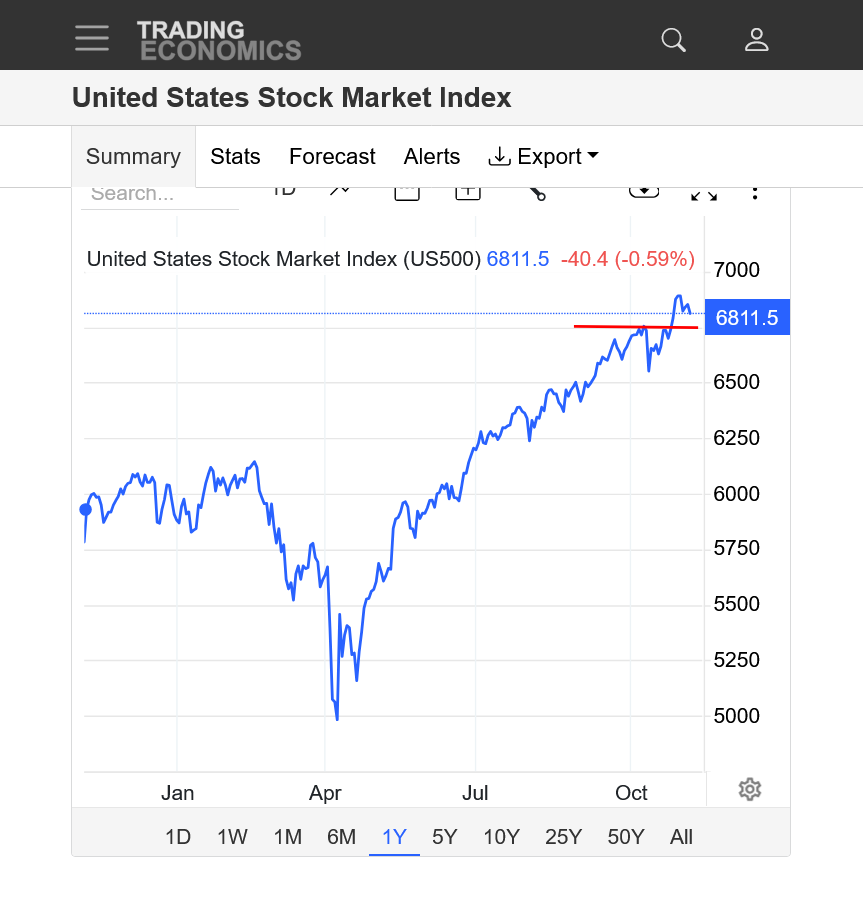Click the chart download icon
The width and height of the screenshot is (863, 901).
(644, 191)
